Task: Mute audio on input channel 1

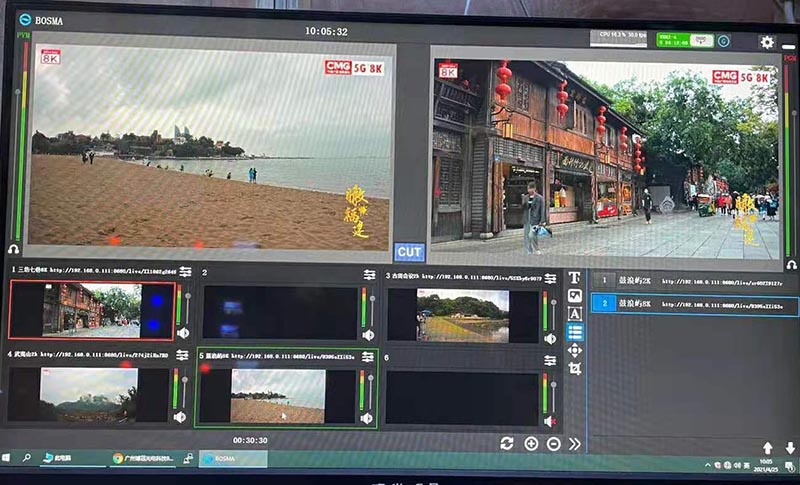Action: coord(183,333)
